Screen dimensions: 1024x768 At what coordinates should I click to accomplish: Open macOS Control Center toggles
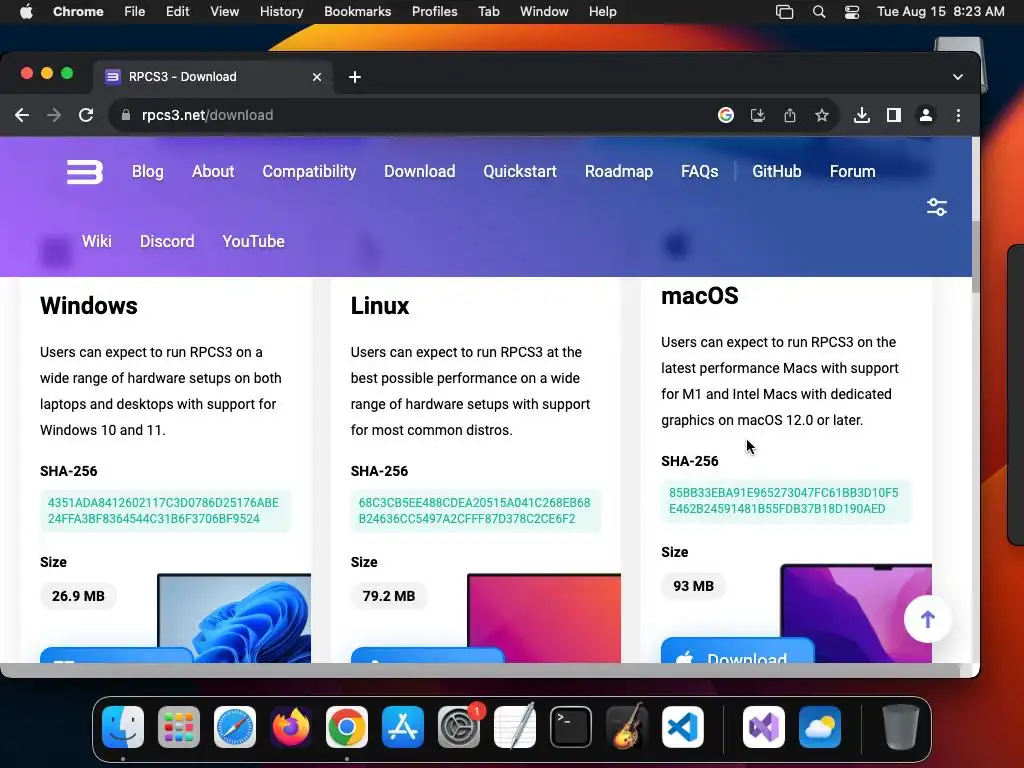(x=852, y=12)
